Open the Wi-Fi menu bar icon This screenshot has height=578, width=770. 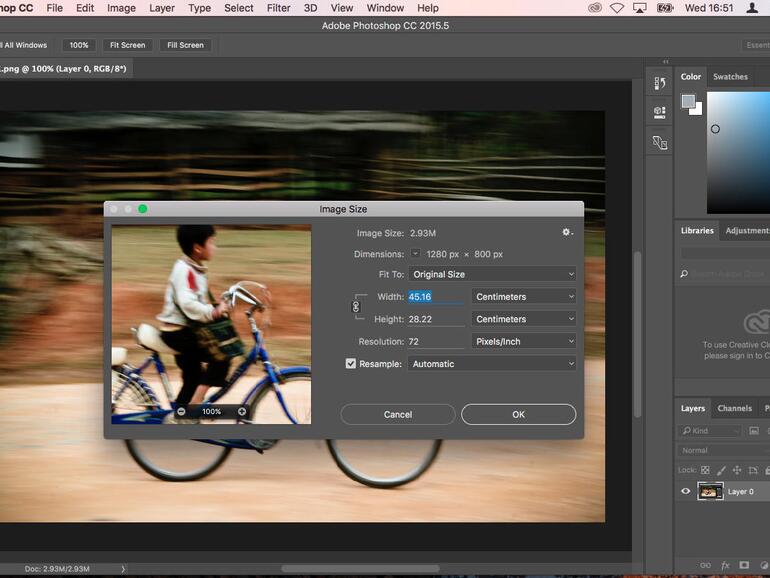click(x=617, y=8)
